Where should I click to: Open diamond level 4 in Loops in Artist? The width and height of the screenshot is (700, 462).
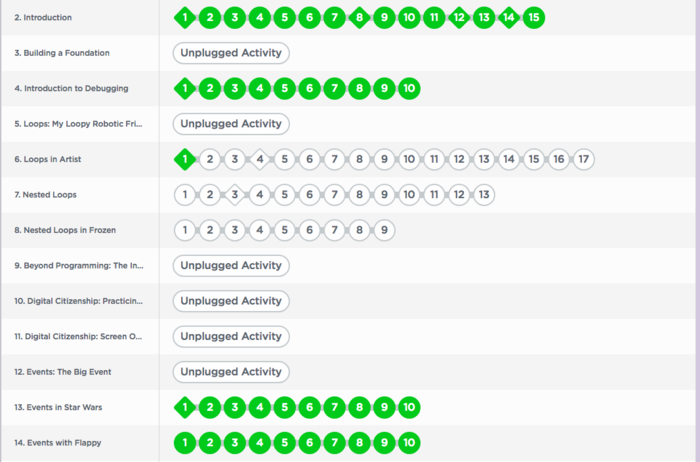tap(259, 159)
